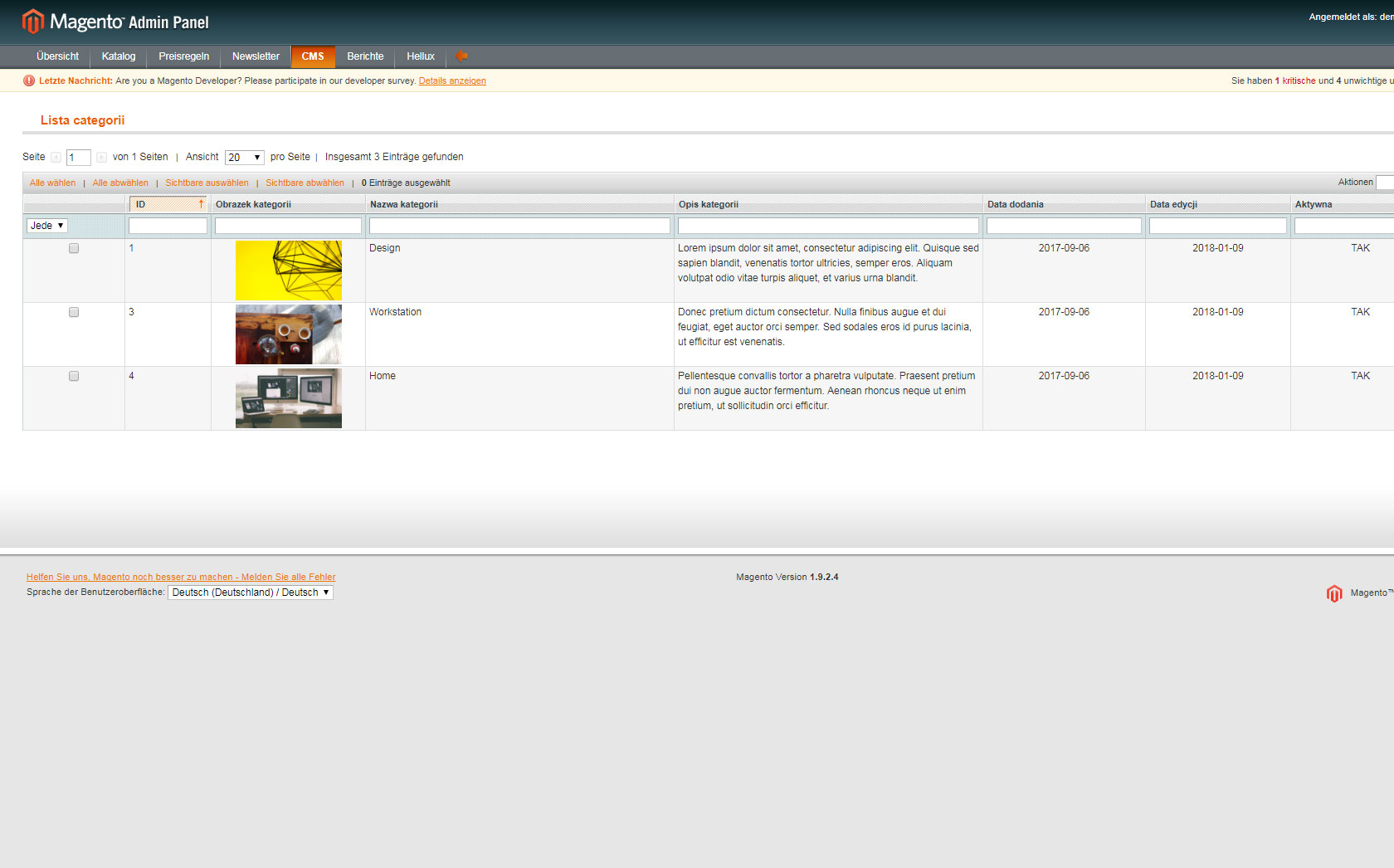Click the Nazwa kategorii filter field
Viewport: 1394px width, 868px height.
tap(519, 226)
